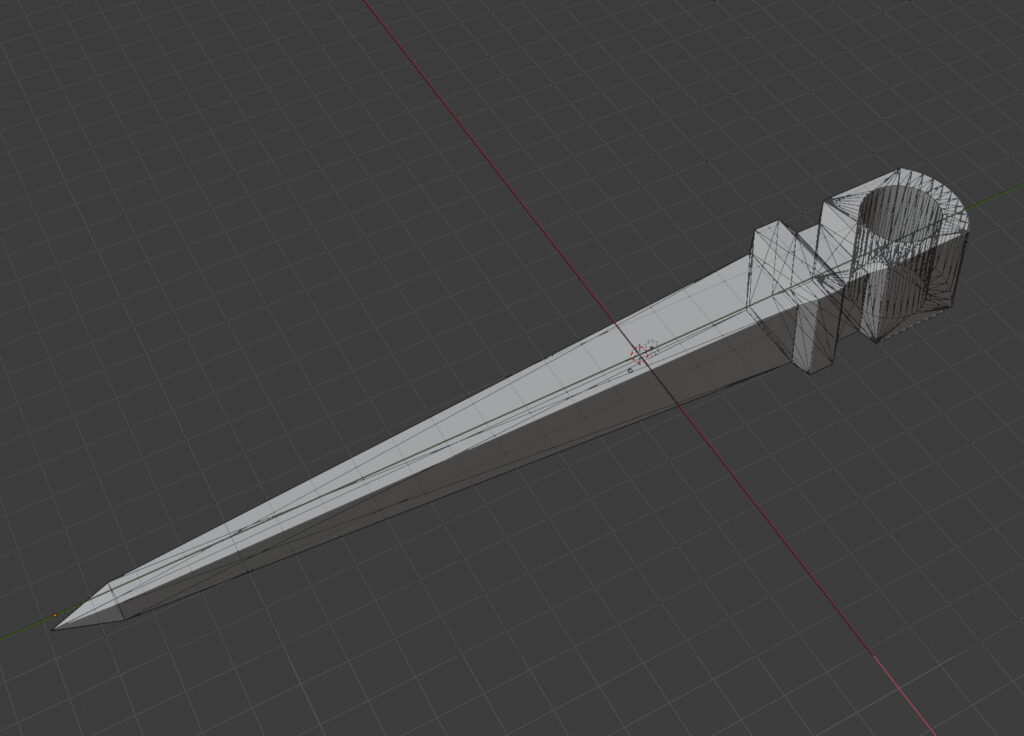
Task: Click the orange origin dot near the spike tip
Action: point(54,614)
